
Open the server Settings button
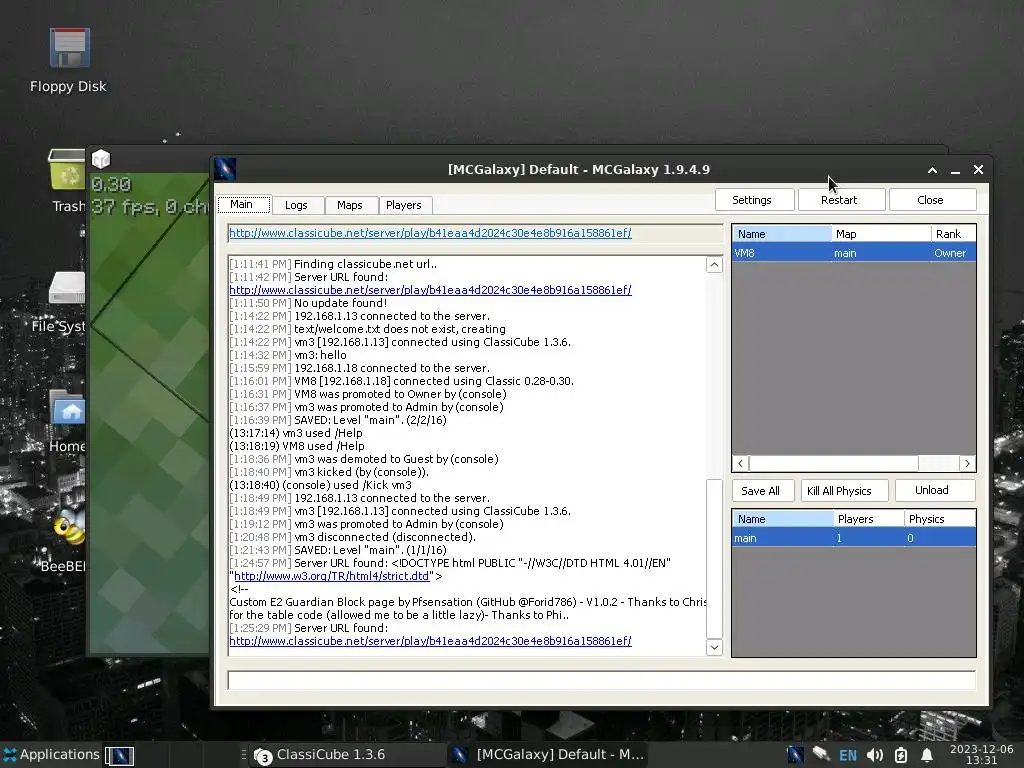pyautogui.click(x=752, y=200)
